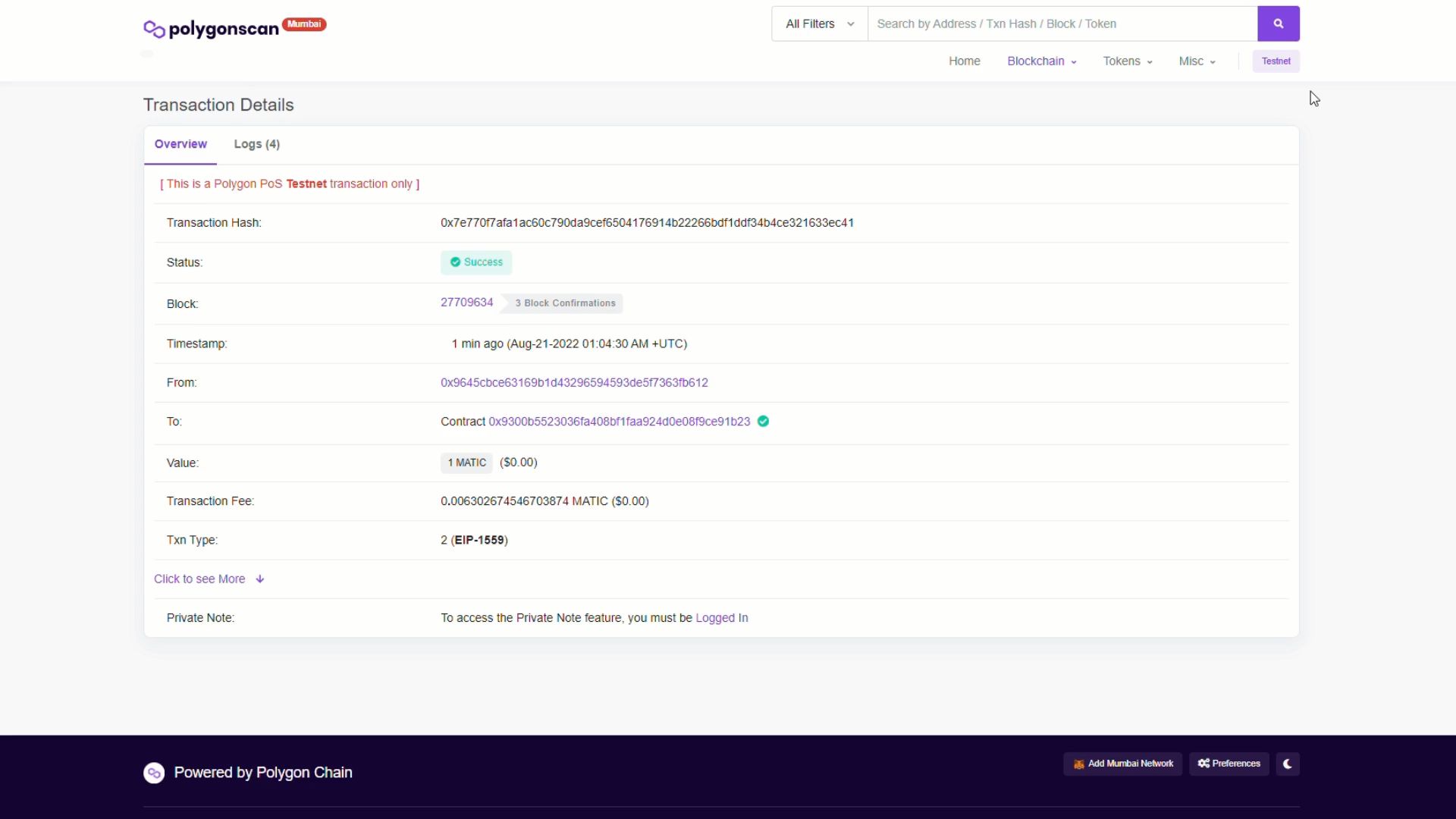Screen dimensions: 1456x819
Task: Open Preferences in the footer
Action: [1229, 764]
